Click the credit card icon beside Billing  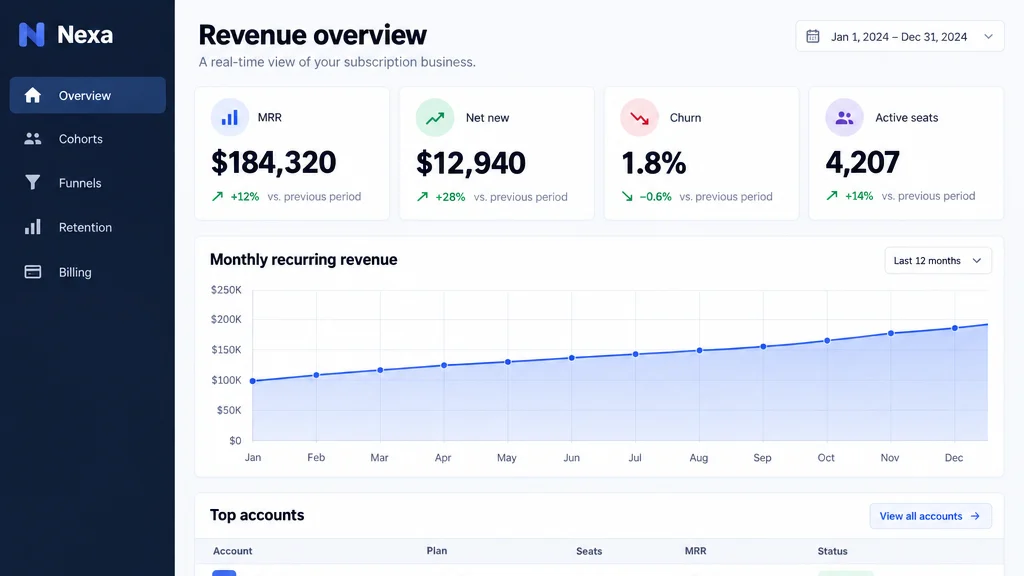(x=33, y=272)
